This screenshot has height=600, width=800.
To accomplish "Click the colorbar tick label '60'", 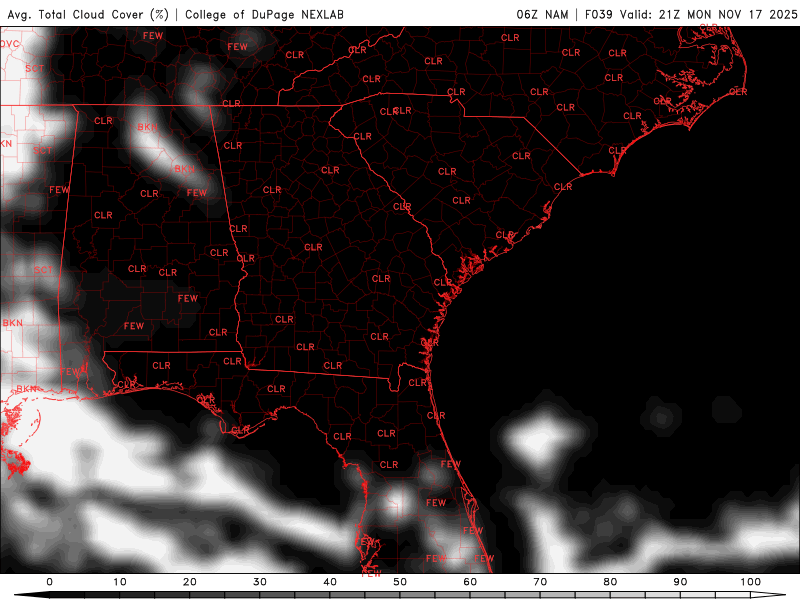I will click(x=470, y=582).
